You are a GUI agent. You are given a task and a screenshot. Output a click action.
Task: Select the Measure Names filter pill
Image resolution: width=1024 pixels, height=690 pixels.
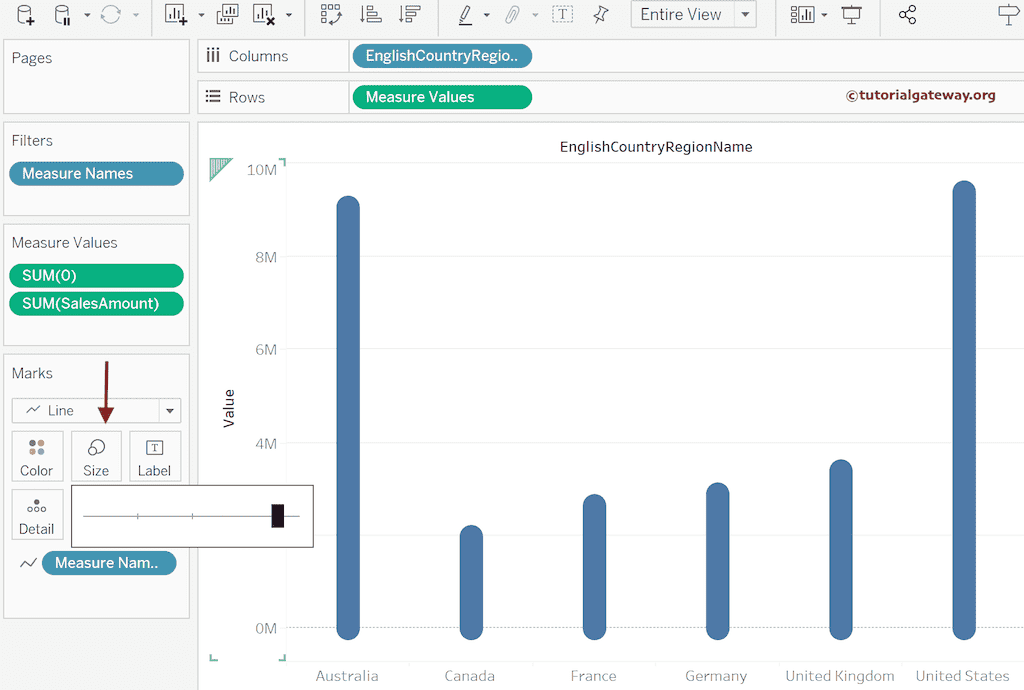pos(96,173)
